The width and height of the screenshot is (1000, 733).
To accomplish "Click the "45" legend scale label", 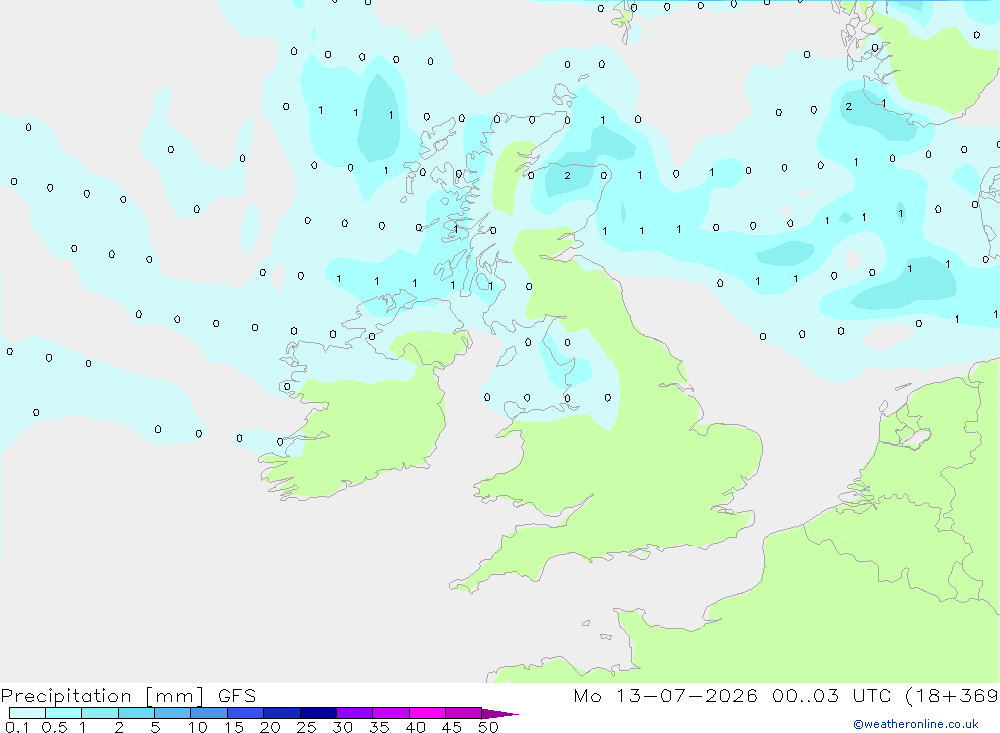I will (452, 727).
